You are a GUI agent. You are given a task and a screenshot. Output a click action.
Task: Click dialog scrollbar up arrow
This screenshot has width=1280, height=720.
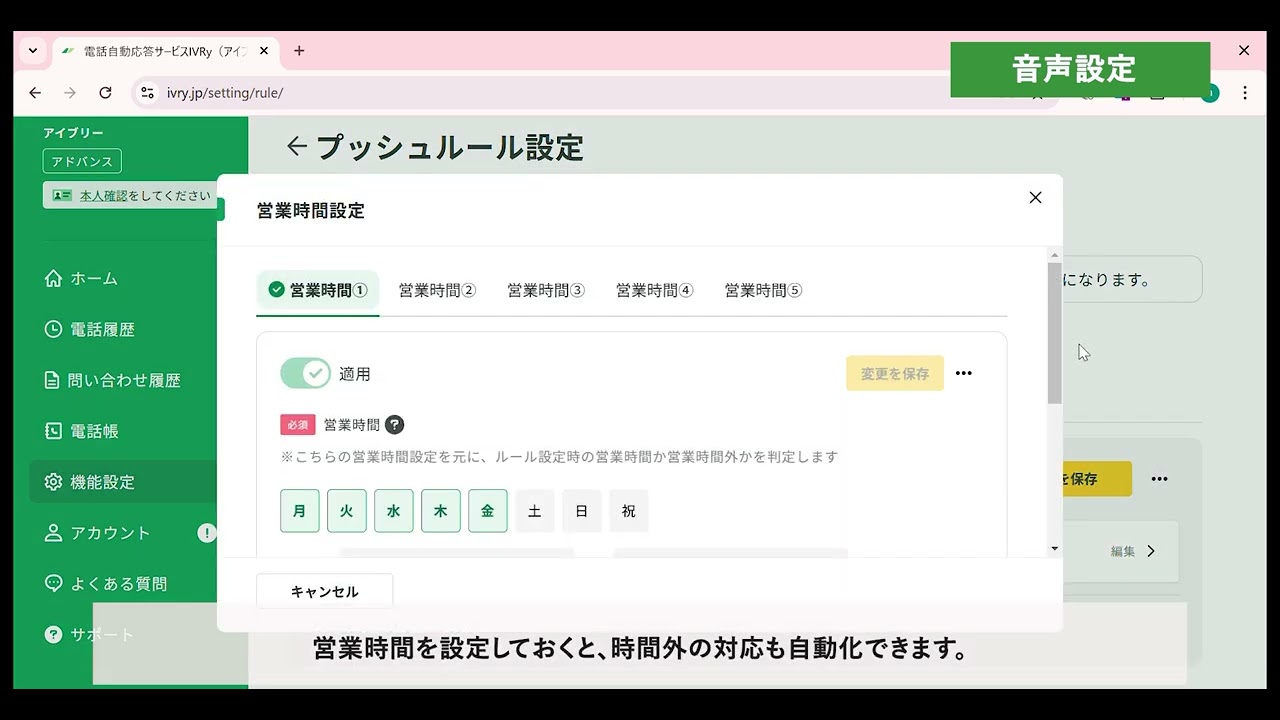(1055, 255)
